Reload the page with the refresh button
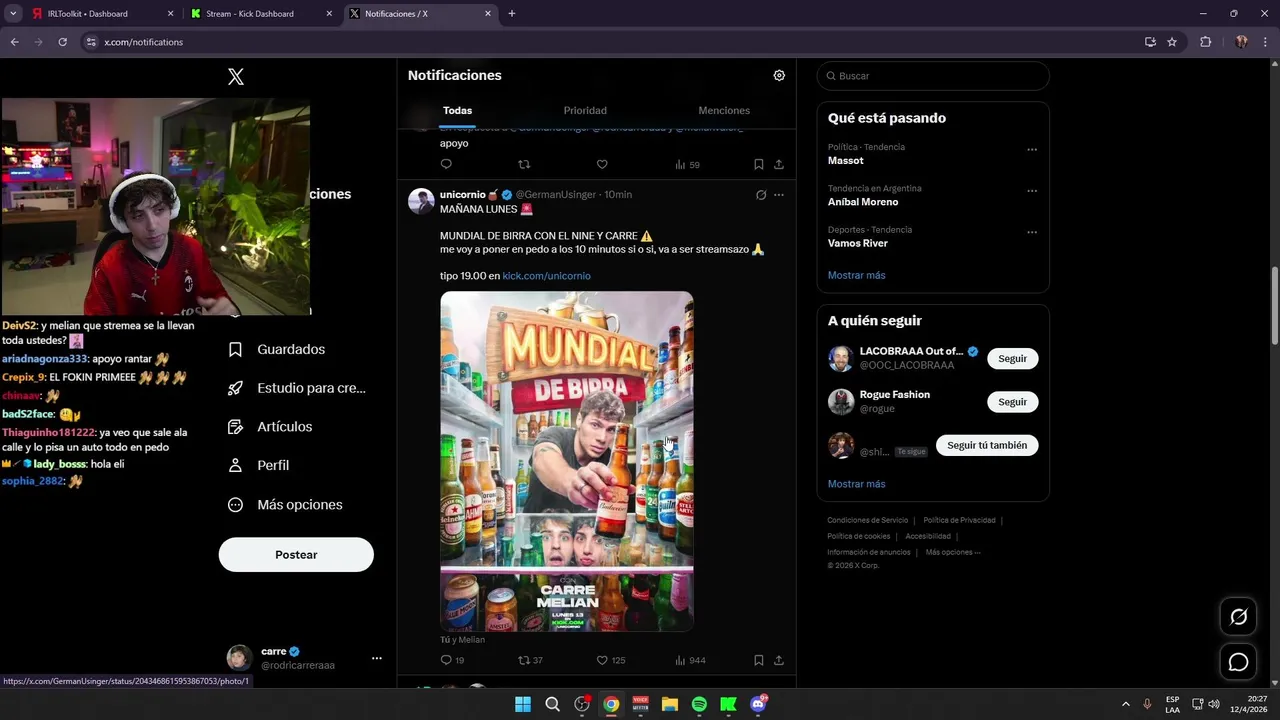This screenshot has height=720, width=1280. [x=62, y=42]
